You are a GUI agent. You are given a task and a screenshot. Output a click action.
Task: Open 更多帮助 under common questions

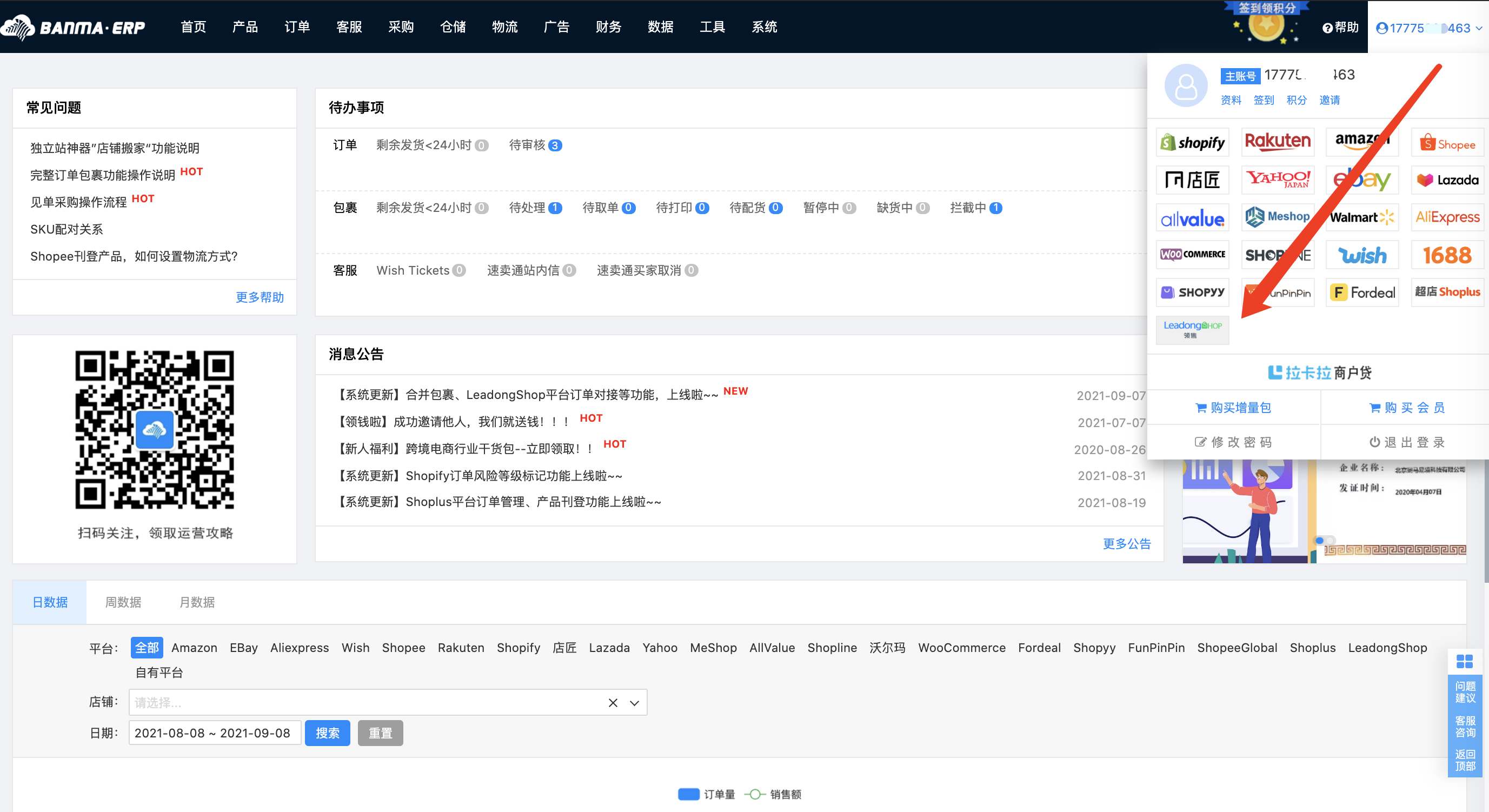[x=259, y=297]
